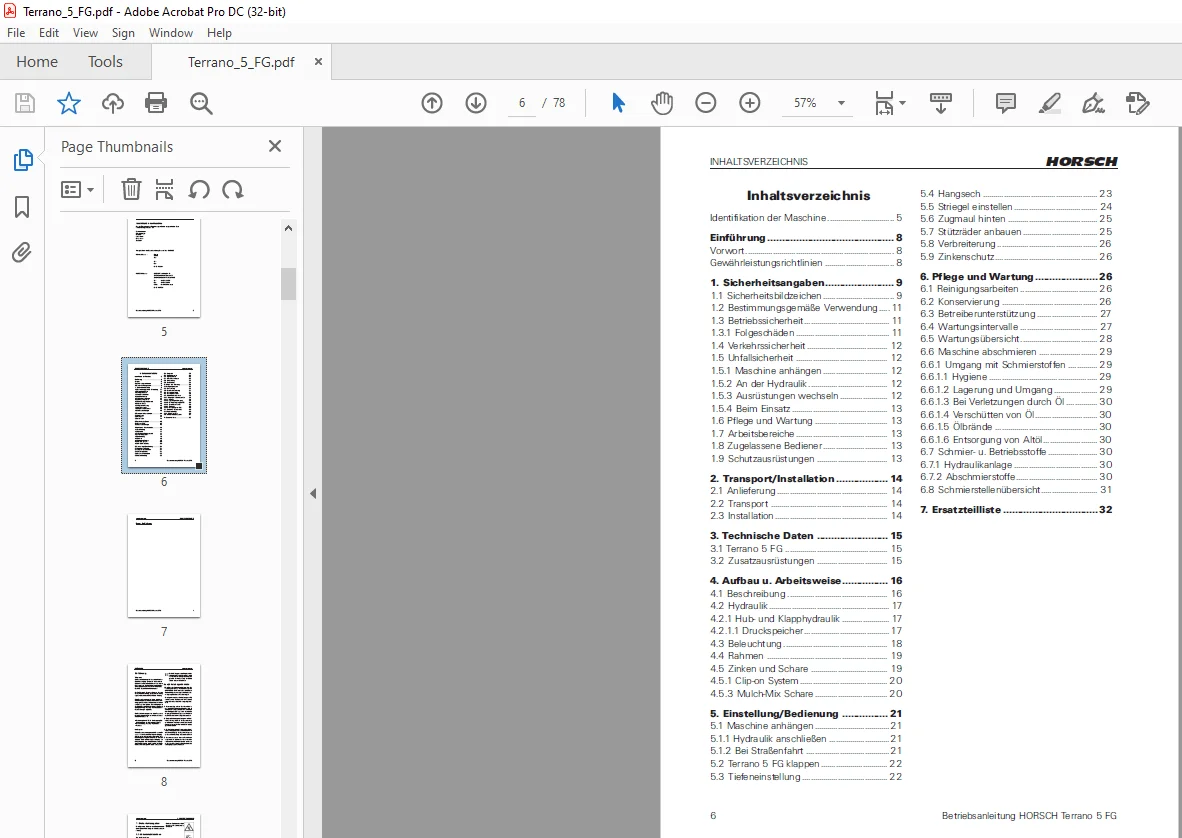Click thumbnail scrollbar up arrow
The image size is (1182, 838).
tap(288, 228)
